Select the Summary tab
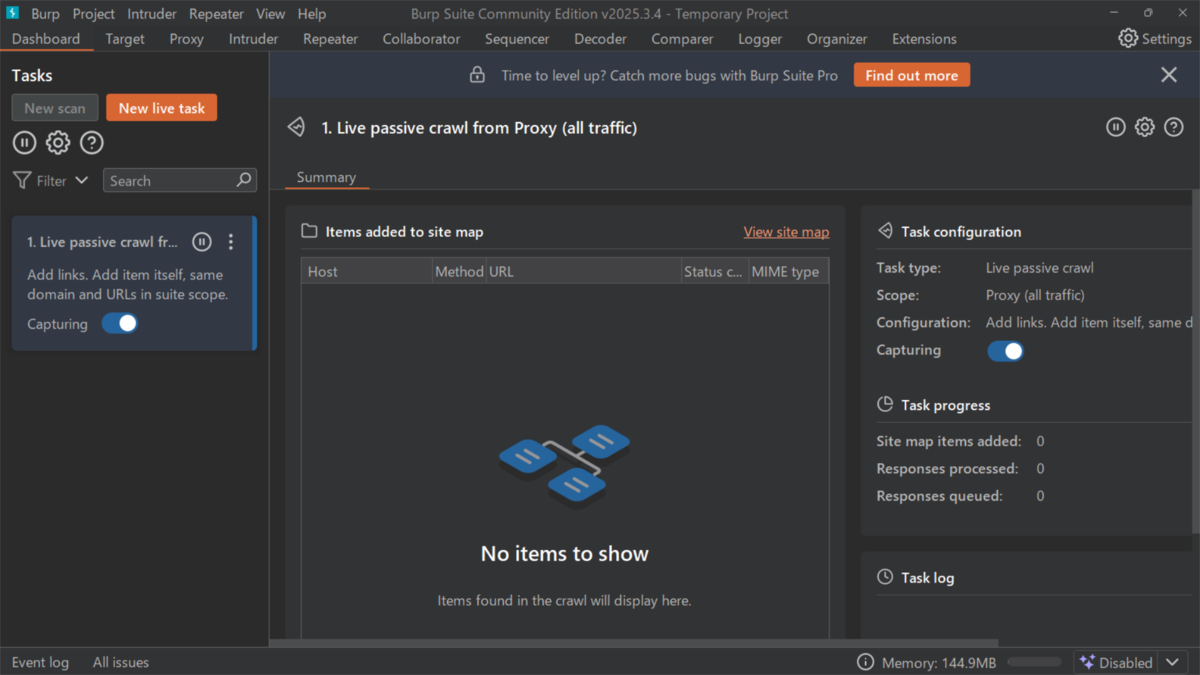The image size is (1200, 675). tap(326, 177)
